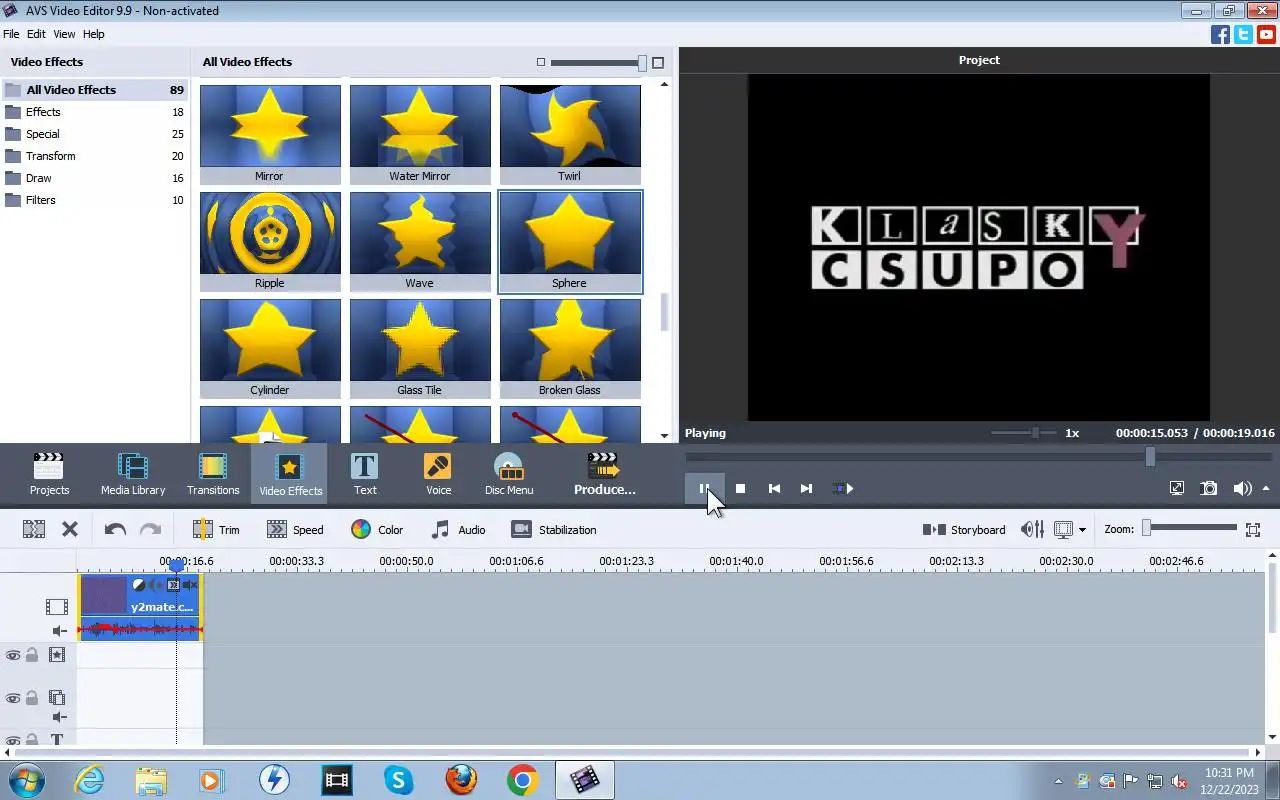This screenshot has width=1280, height=800.
Task: Switch to Storyboard view
Action: (x=964, y=530)
